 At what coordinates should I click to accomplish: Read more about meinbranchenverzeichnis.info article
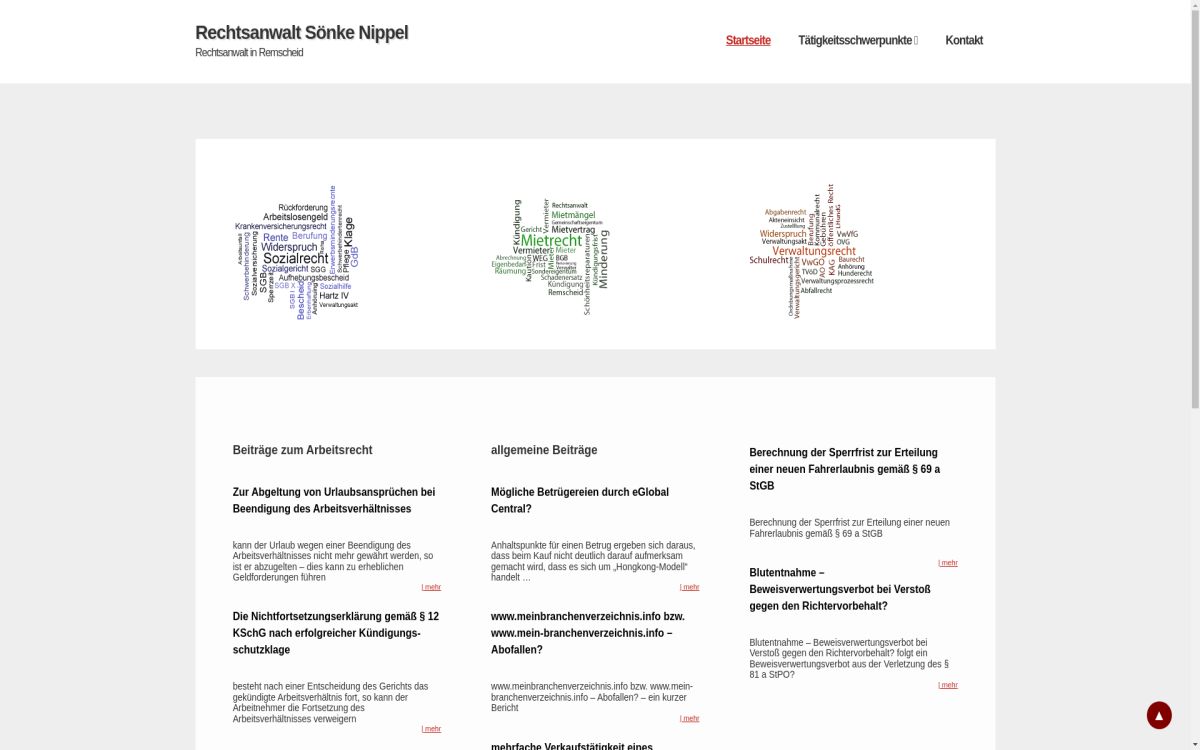tap(690, 718)
